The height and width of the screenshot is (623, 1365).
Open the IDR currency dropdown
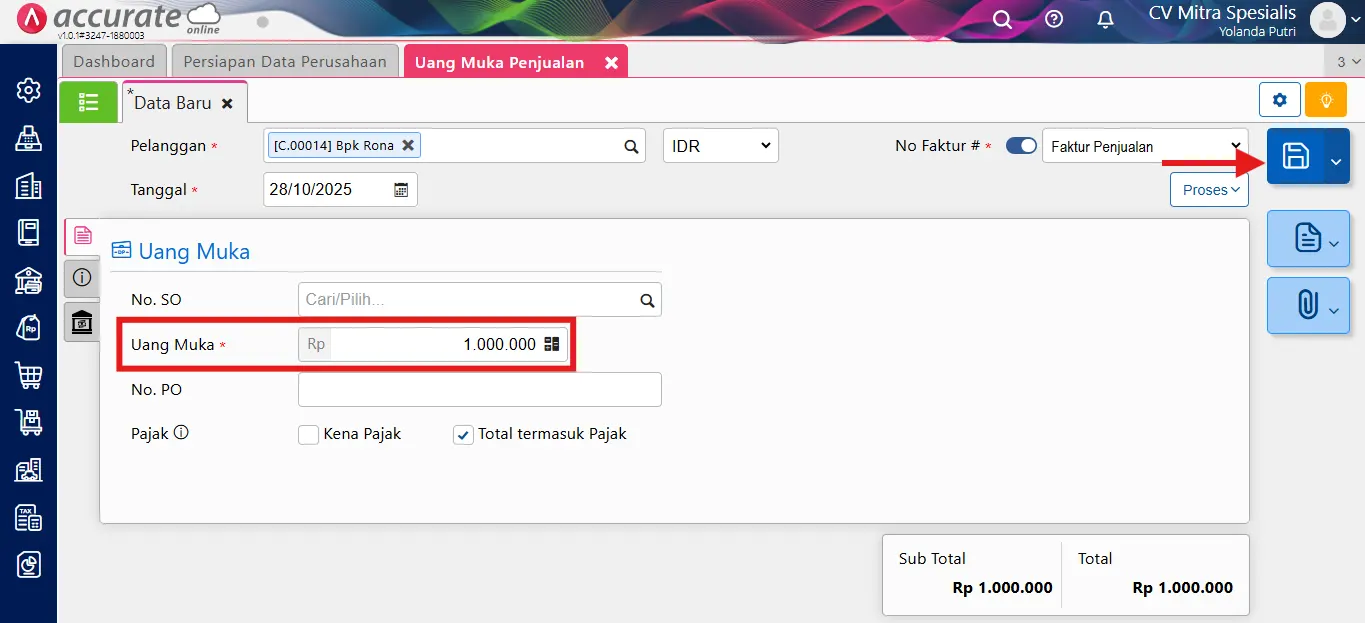721,146
